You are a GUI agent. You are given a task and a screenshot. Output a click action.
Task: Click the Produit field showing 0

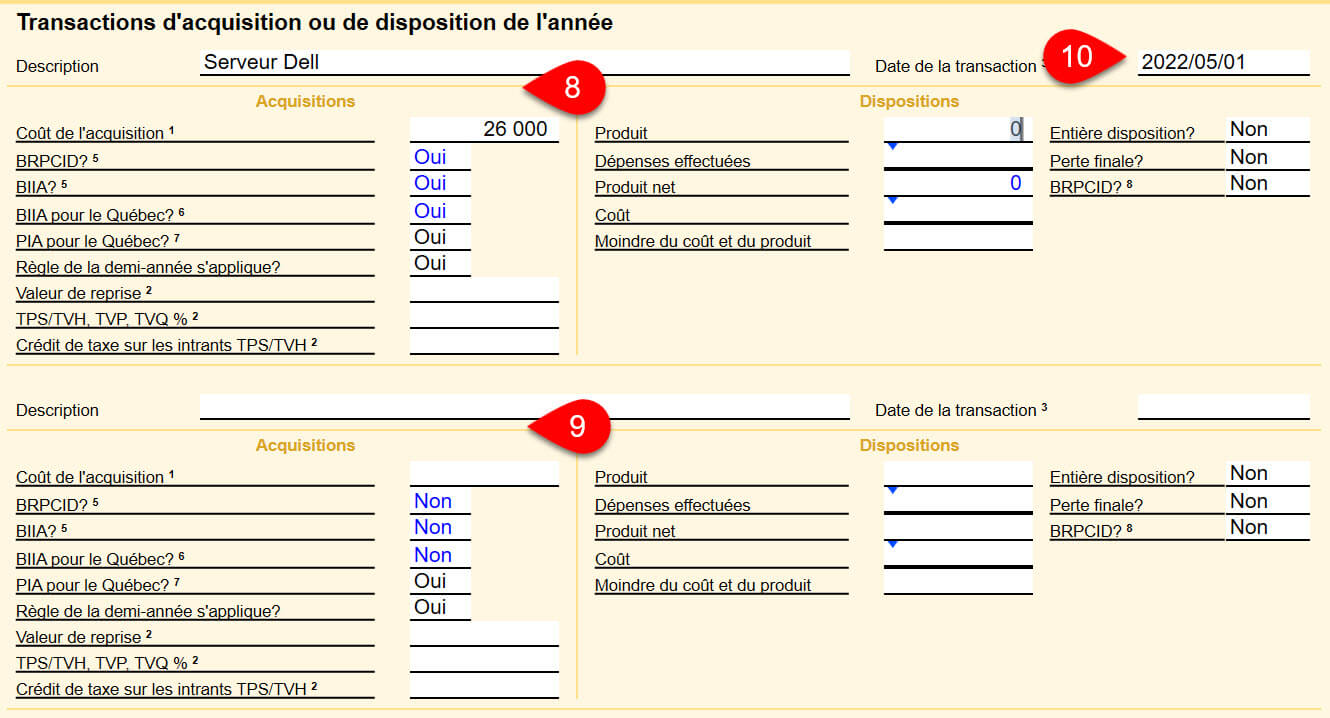(x=958, y=129)
